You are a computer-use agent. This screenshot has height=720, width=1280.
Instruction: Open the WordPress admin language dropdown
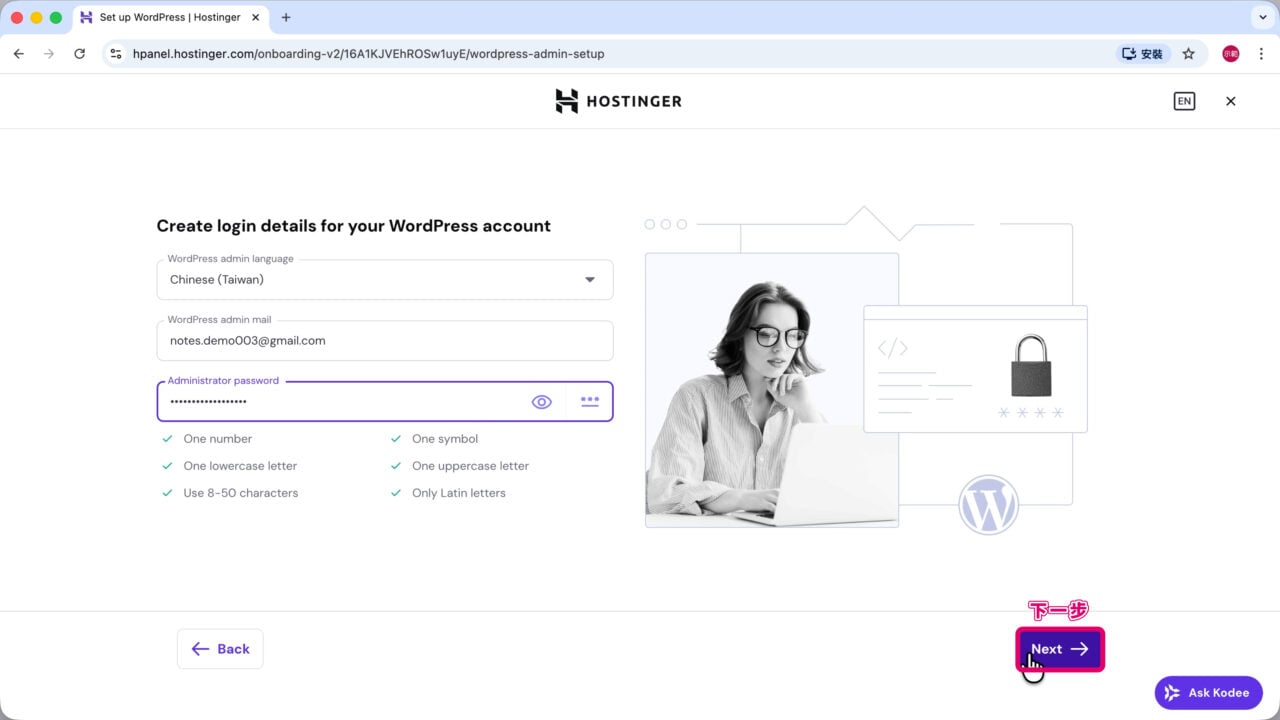coord(385,280)
